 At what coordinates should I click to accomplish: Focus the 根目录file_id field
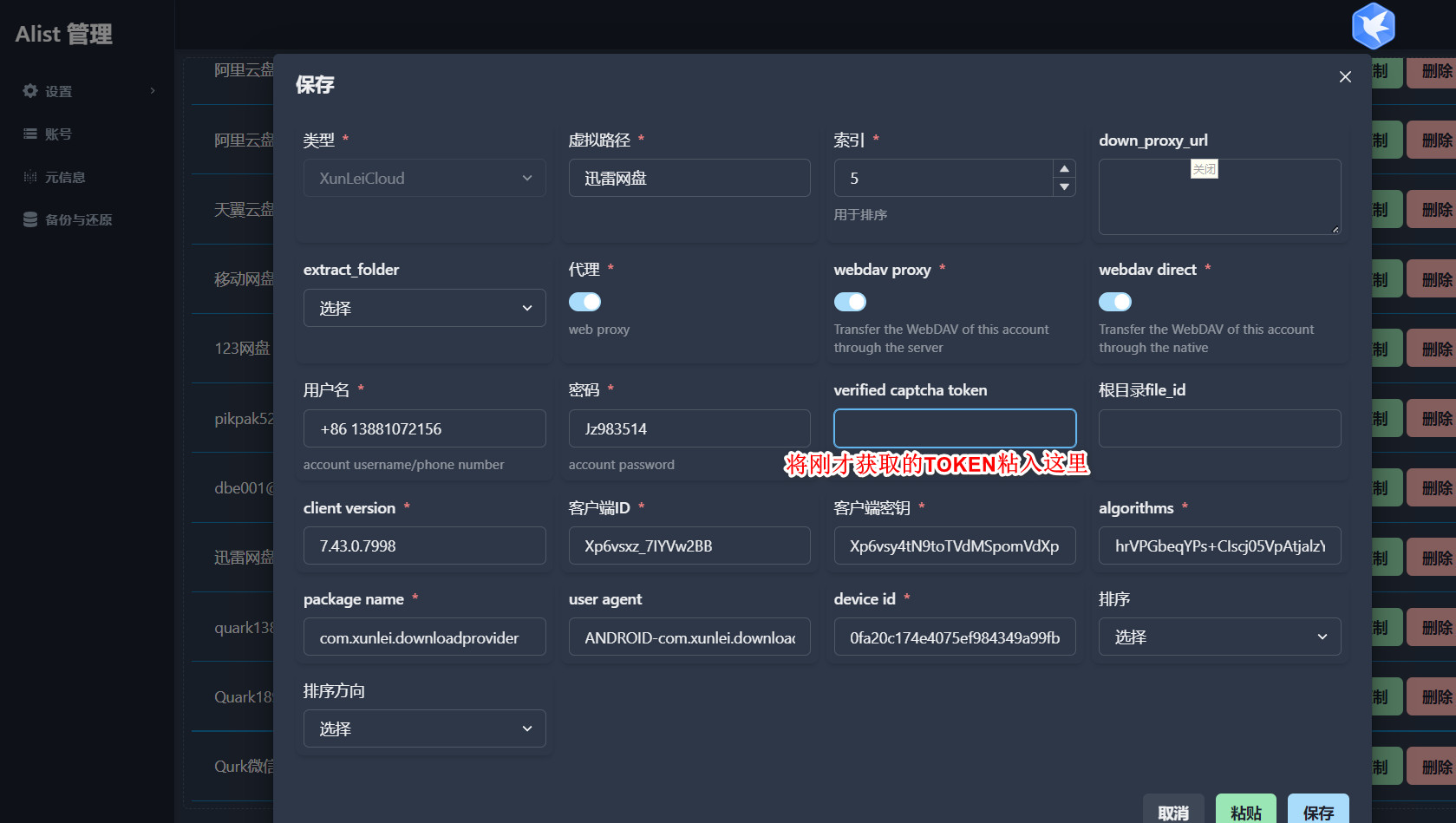[1220, 428]
